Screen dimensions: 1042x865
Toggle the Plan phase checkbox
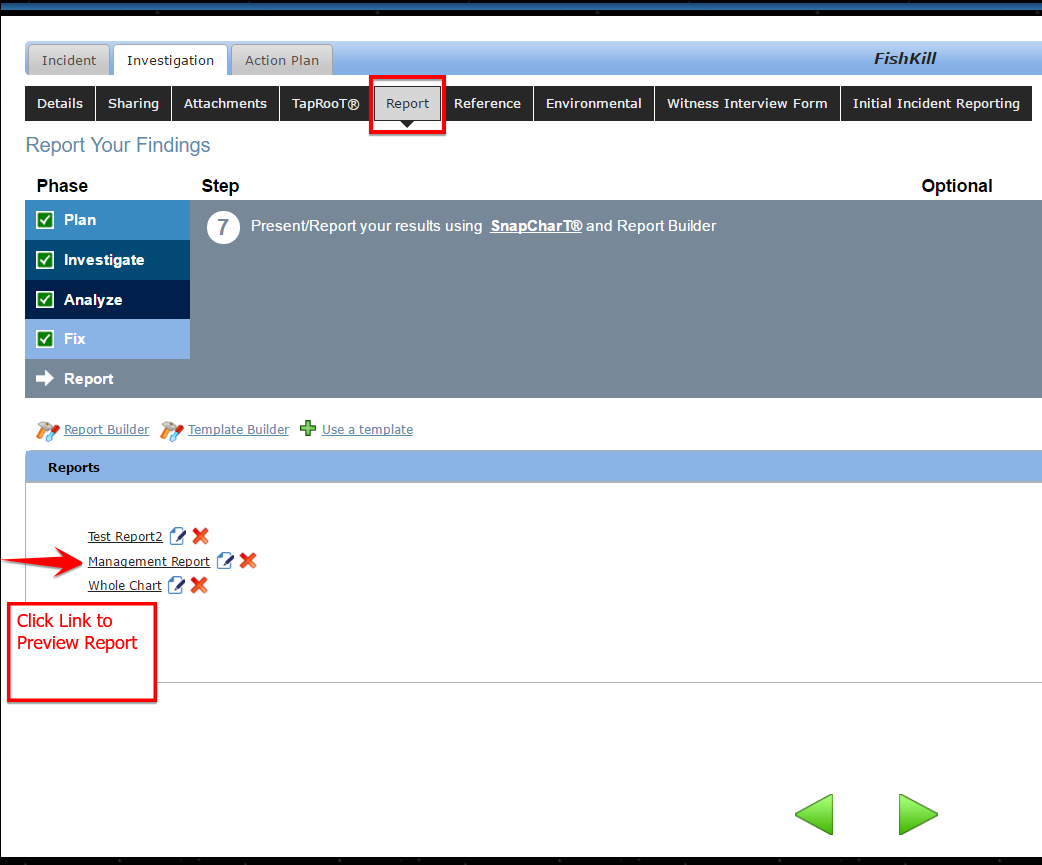coord(45,220)
